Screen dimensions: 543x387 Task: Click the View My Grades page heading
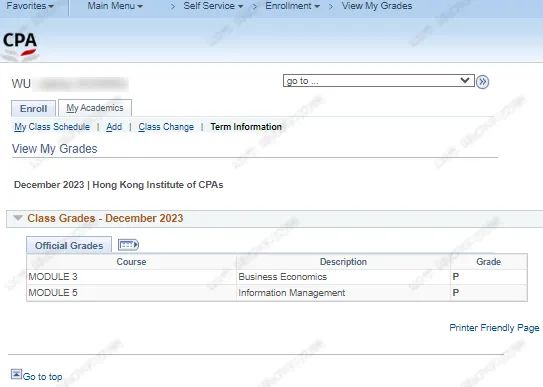pos(55,149)
